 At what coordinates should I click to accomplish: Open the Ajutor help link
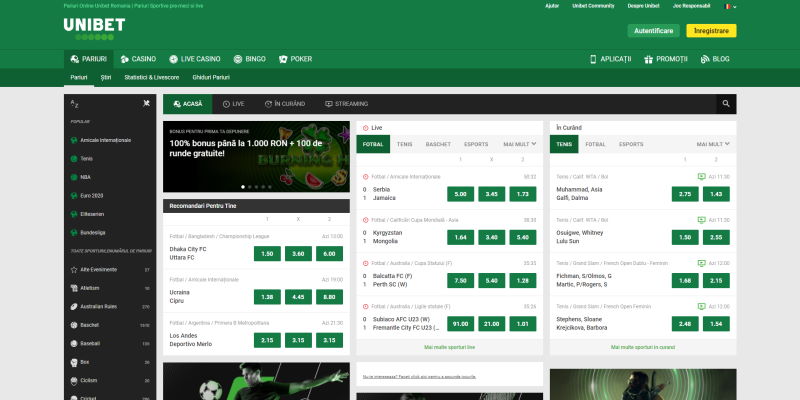[x=552, y=6]
